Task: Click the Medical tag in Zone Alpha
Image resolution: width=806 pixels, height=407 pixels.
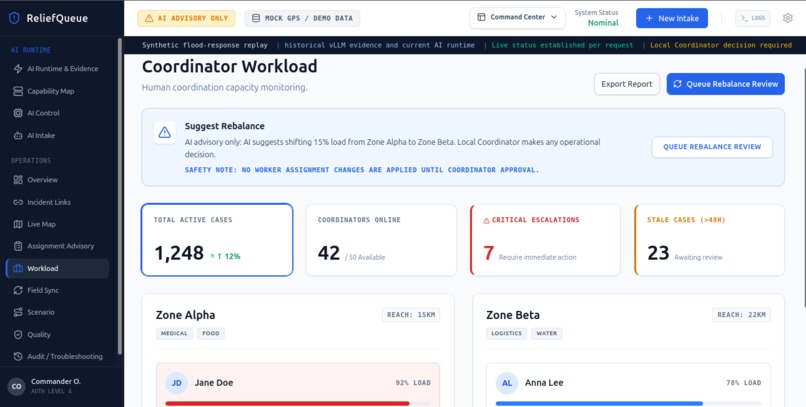Action: click(x=174, y=334)
